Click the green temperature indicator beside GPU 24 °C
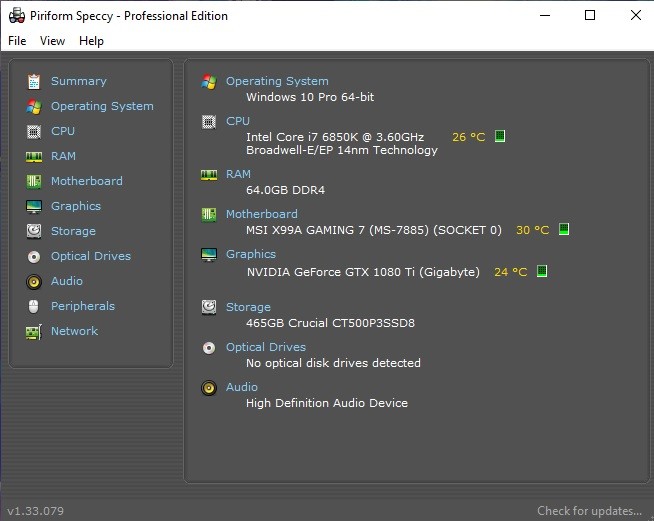 click(x=541, y=271)
